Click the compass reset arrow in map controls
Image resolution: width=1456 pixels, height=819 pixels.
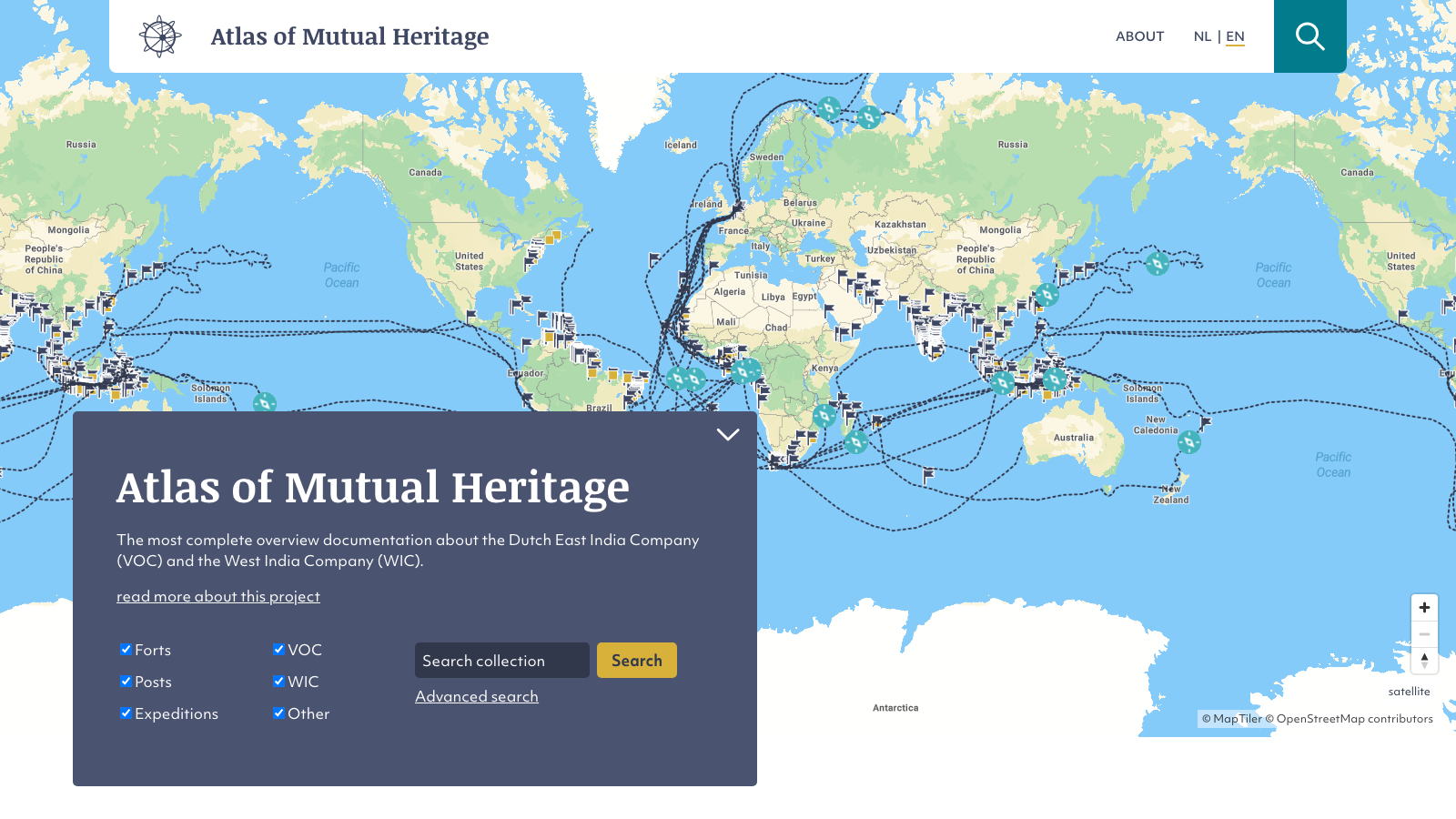1424,660
